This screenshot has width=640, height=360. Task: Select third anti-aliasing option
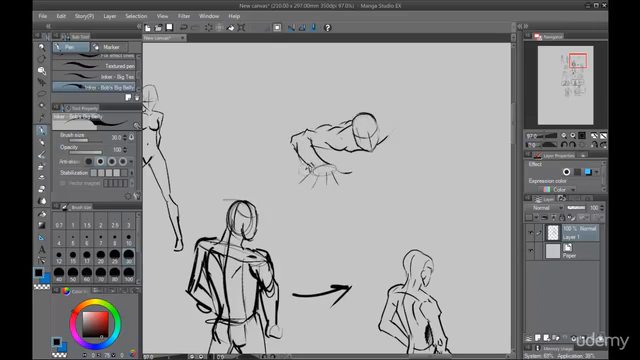(111, 162)
